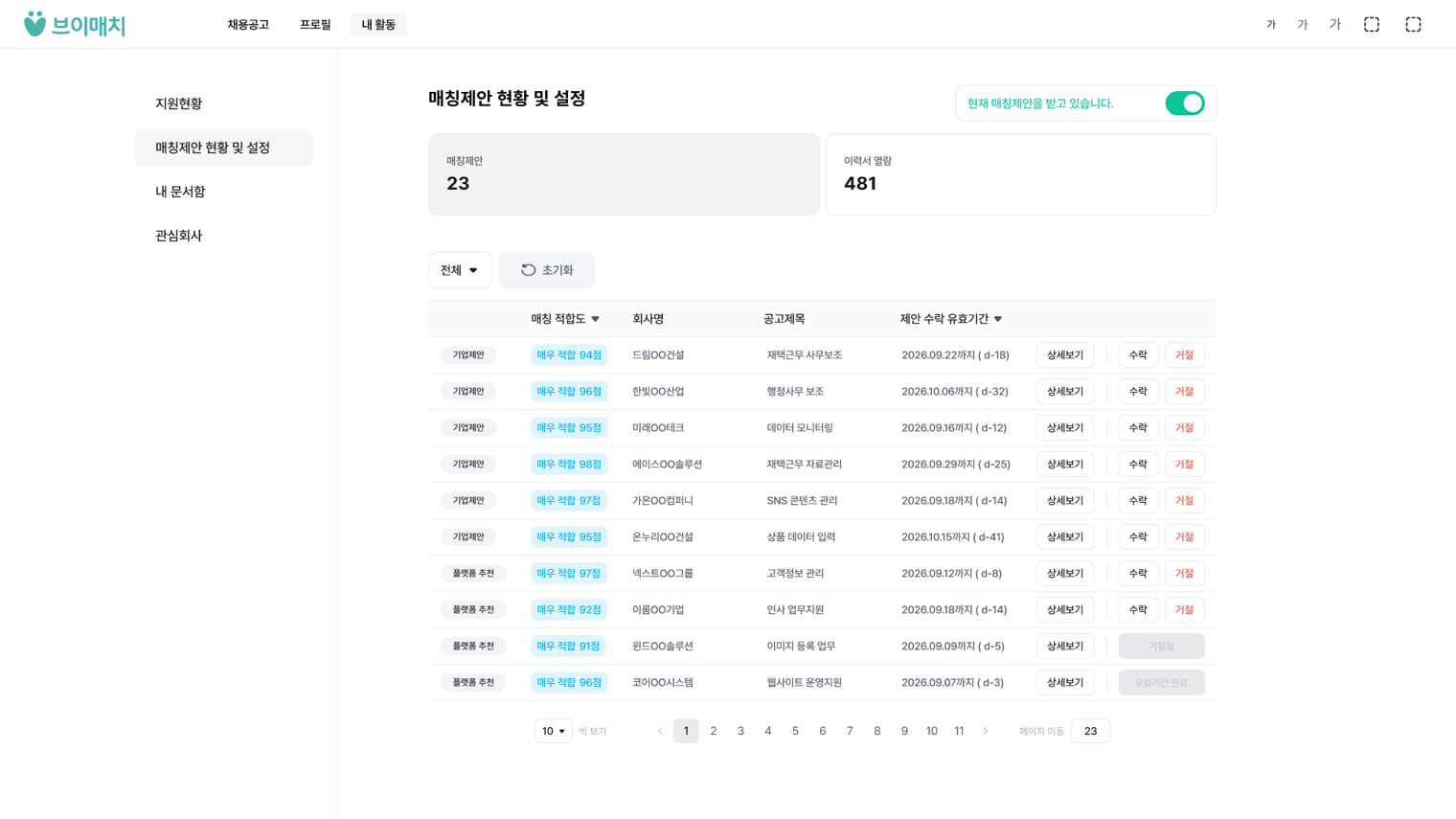Sort by 매칭 적합도 column arrow
Screen dimensions: 1456x819
595,319
